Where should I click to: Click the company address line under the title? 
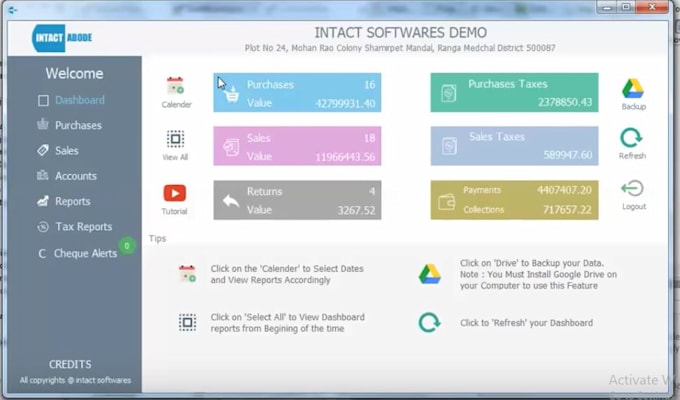400,48
